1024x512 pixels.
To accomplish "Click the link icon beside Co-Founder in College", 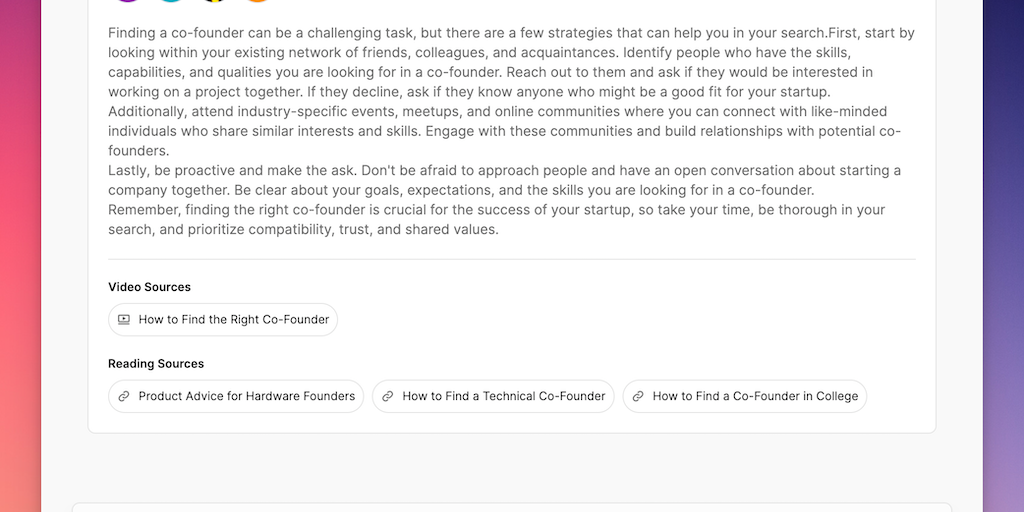I will (638, 396).
